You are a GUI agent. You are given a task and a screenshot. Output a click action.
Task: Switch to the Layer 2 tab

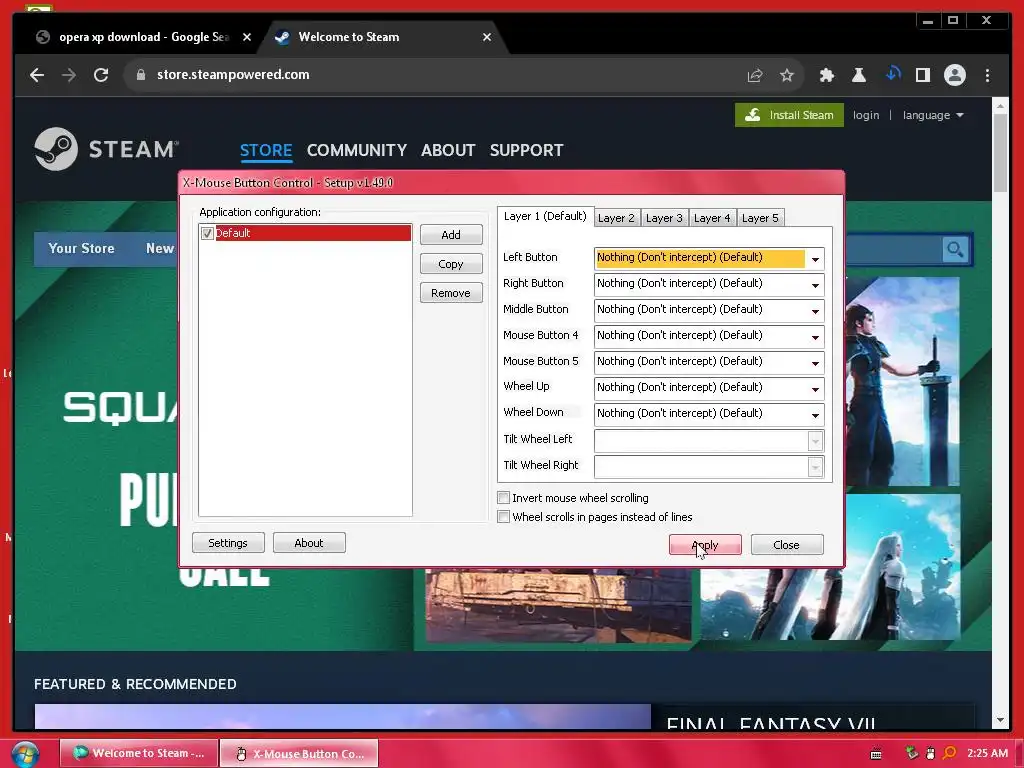click(x=616, y=218)
